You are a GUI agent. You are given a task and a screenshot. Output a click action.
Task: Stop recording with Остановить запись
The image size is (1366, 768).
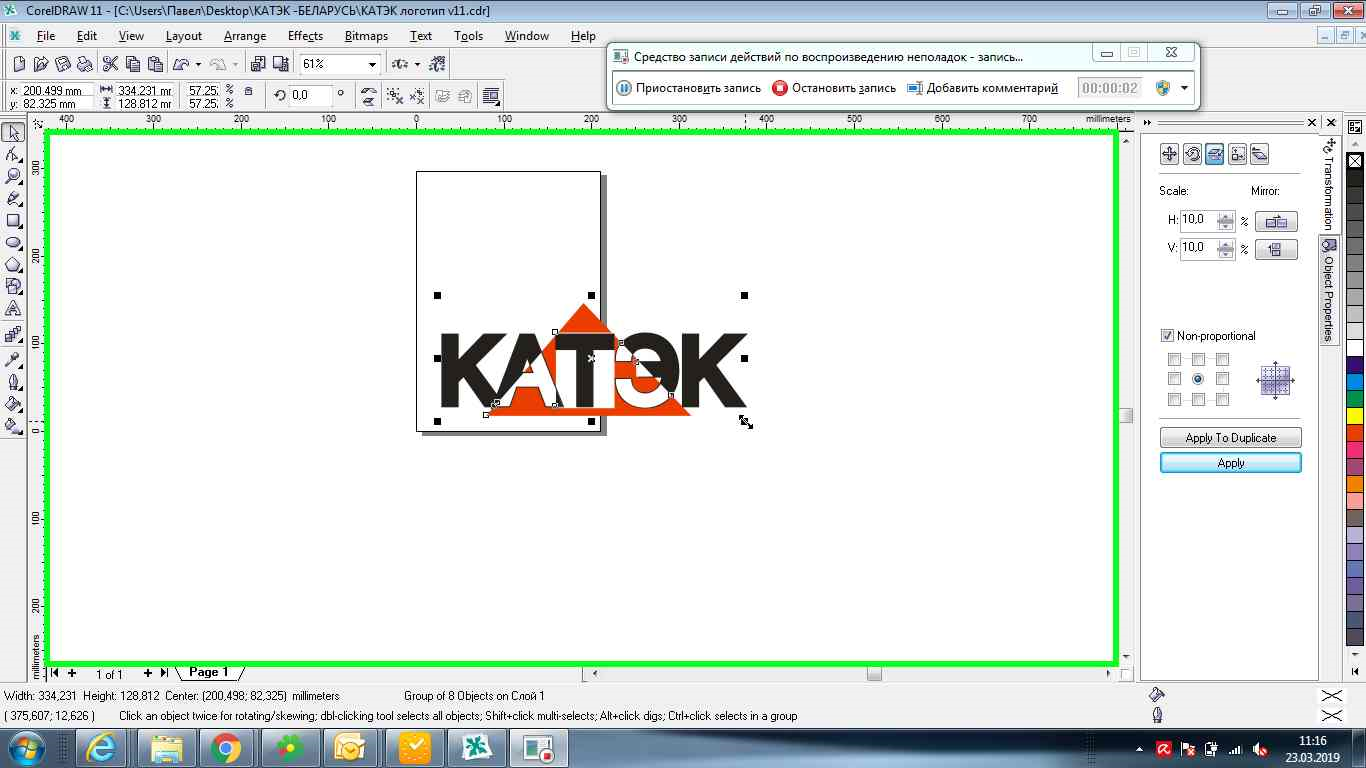tap(834, 88)
